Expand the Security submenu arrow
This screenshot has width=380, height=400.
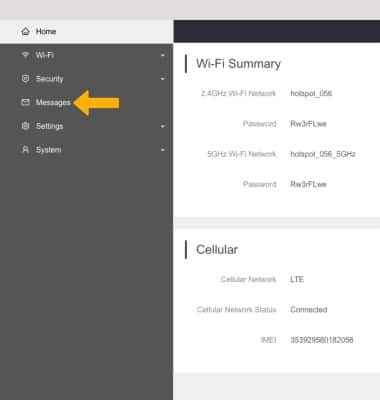click(x=163, y=79)
